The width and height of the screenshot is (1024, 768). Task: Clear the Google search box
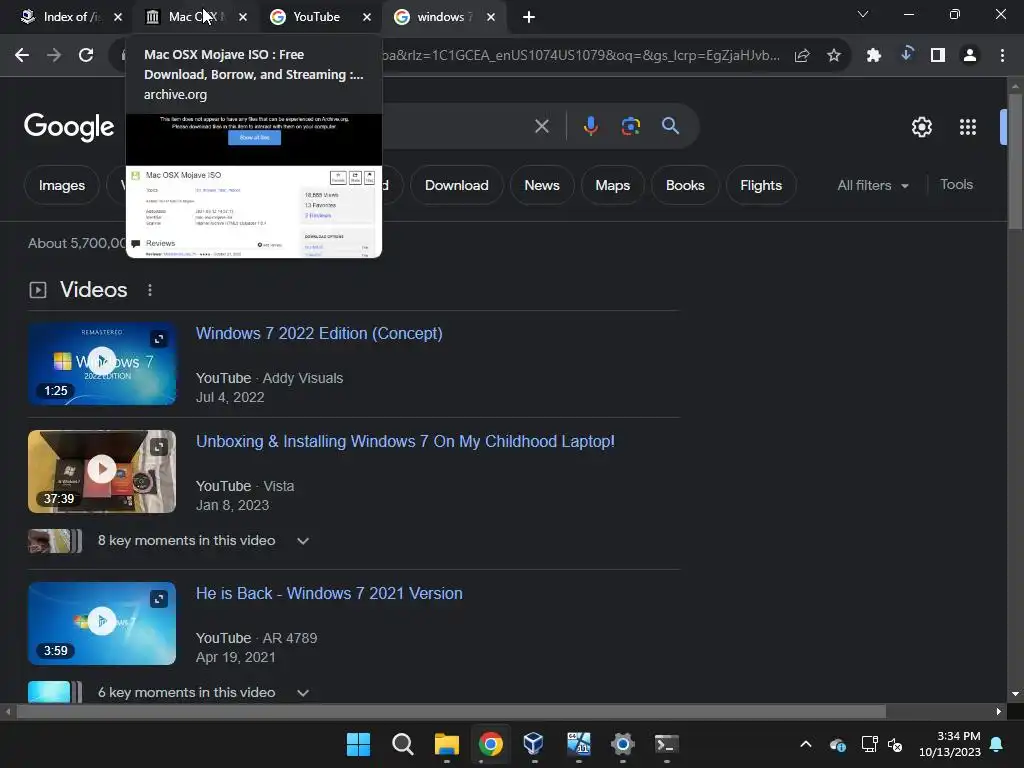pyautogui.click(x=541, y=126)
